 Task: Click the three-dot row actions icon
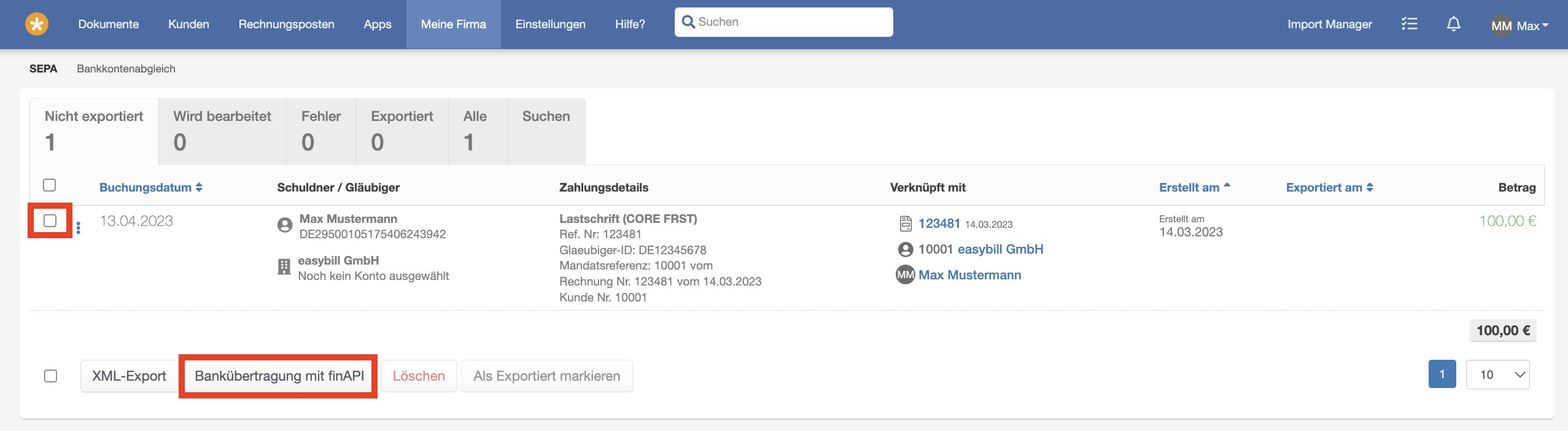(79, 228)
